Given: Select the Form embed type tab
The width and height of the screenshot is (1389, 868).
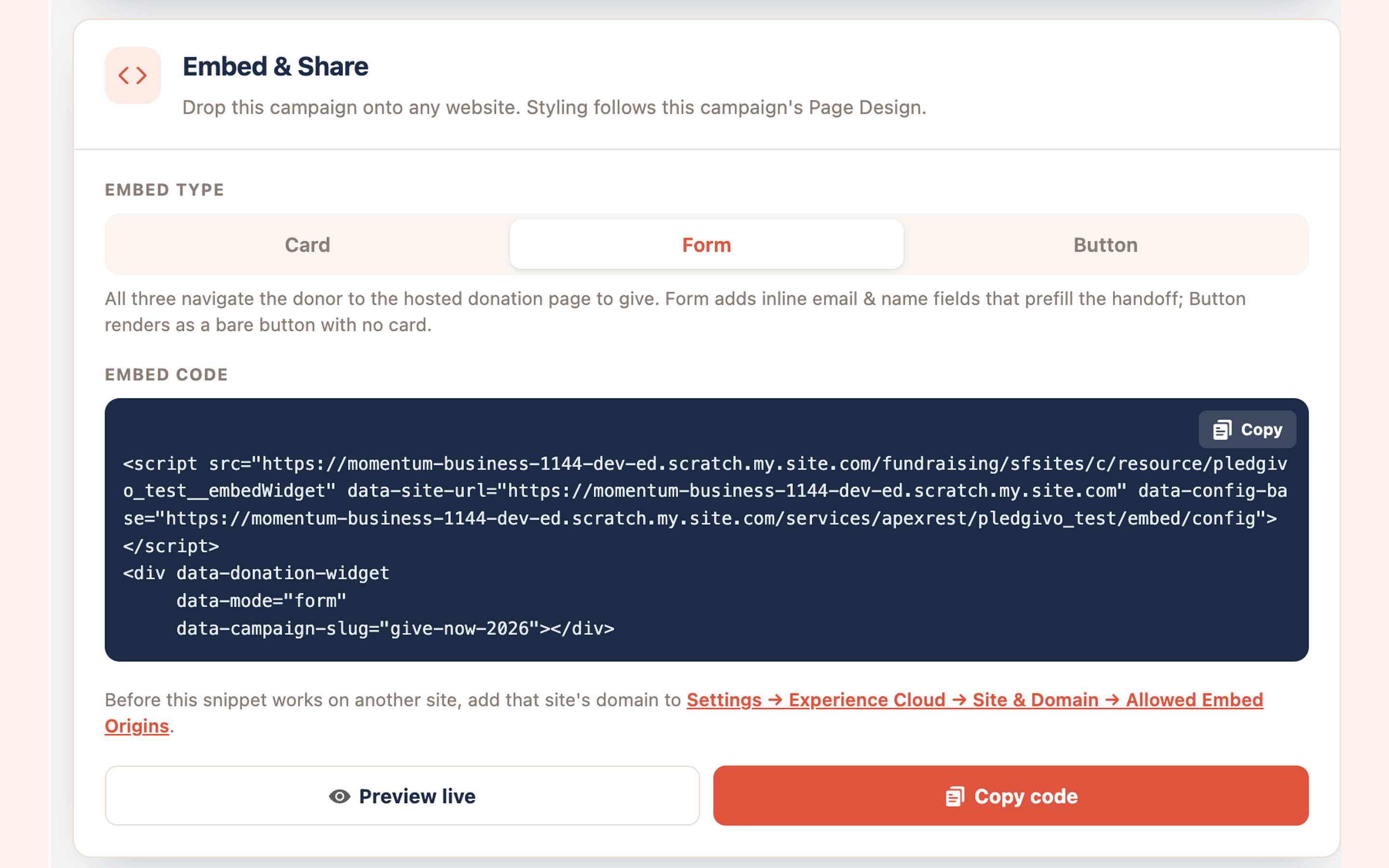Looking at the screenshot, I should click(x=707, y=244).
